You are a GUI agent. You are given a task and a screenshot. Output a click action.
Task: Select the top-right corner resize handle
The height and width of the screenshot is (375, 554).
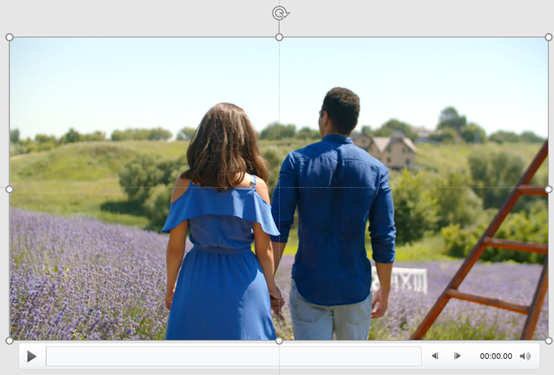549,37
